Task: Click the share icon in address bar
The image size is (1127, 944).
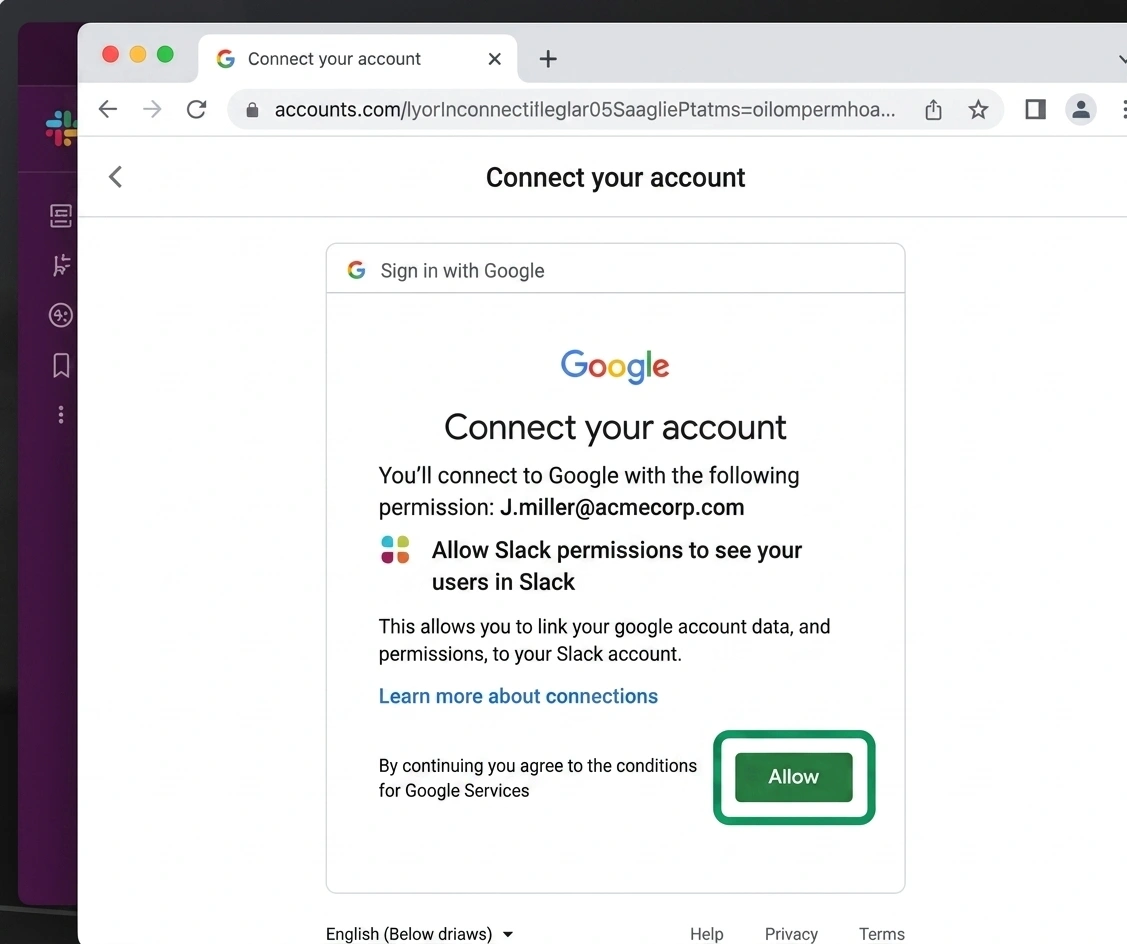Action: click(x=933, y=109)
